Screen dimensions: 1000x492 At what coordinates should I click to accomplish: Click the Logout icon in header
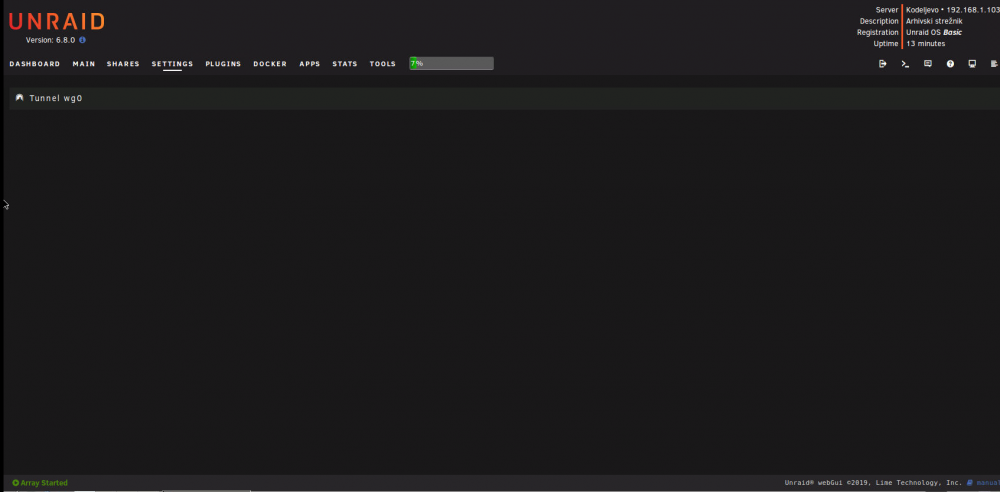click(x=883, y=64)
